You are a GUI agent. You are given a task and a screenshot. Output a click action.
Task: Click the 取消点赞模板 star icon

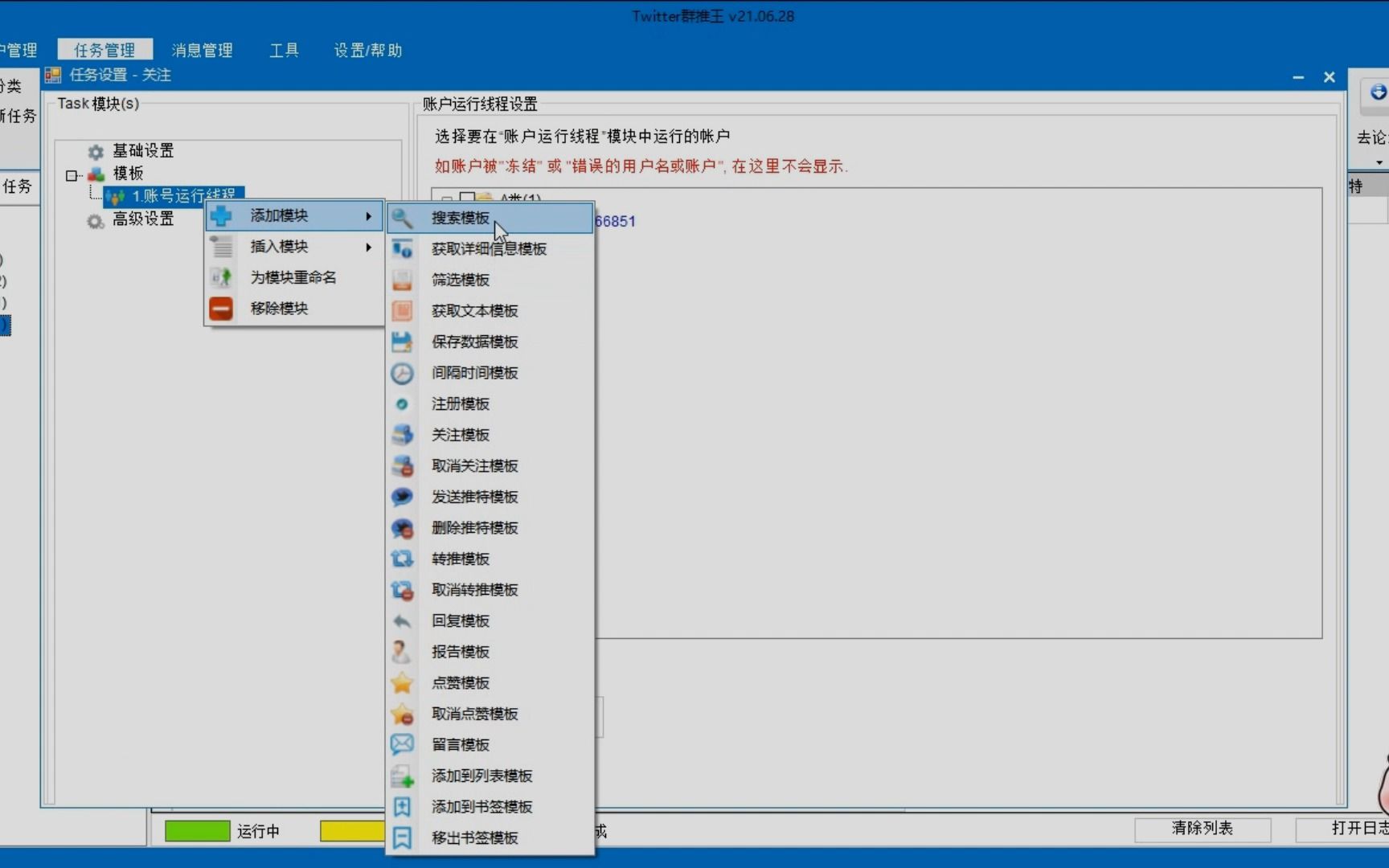coord(402,714)
